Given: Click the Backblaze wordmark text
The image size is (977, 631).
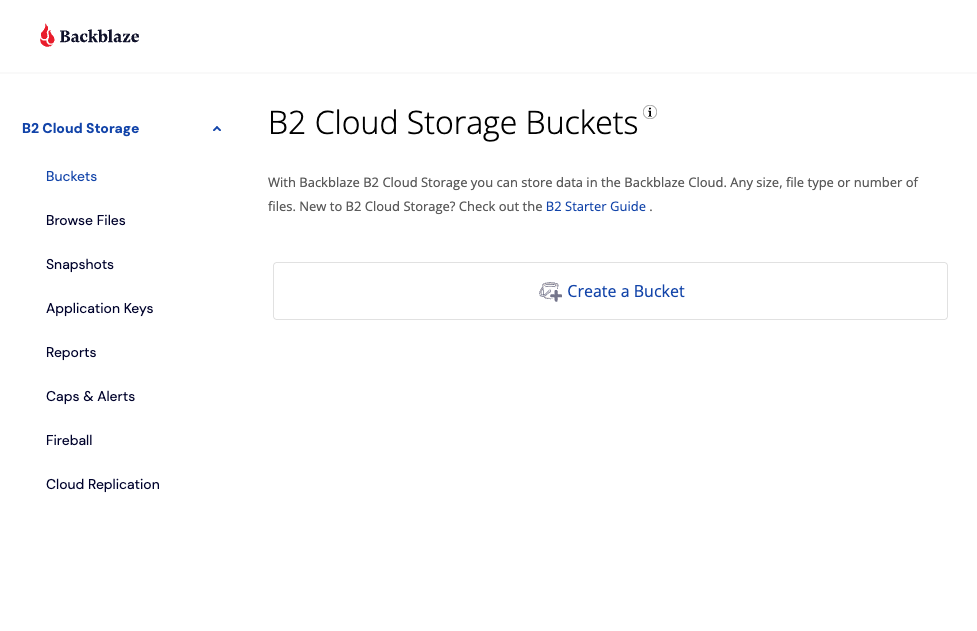Looking at the screenshot, I should tap(99, 37).
